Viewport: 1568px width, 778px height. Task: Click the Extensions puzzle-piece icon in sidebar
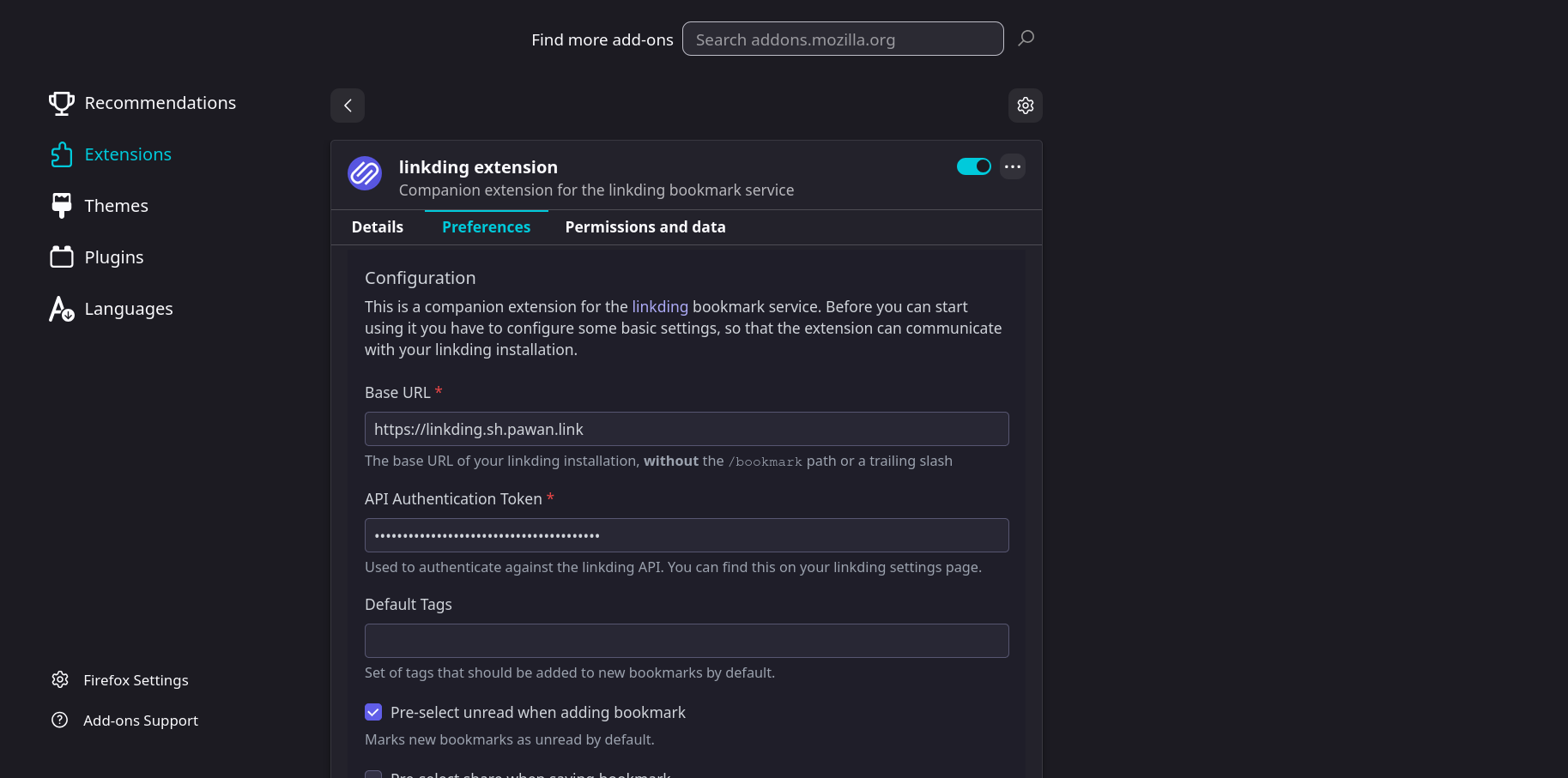[61, 154]
